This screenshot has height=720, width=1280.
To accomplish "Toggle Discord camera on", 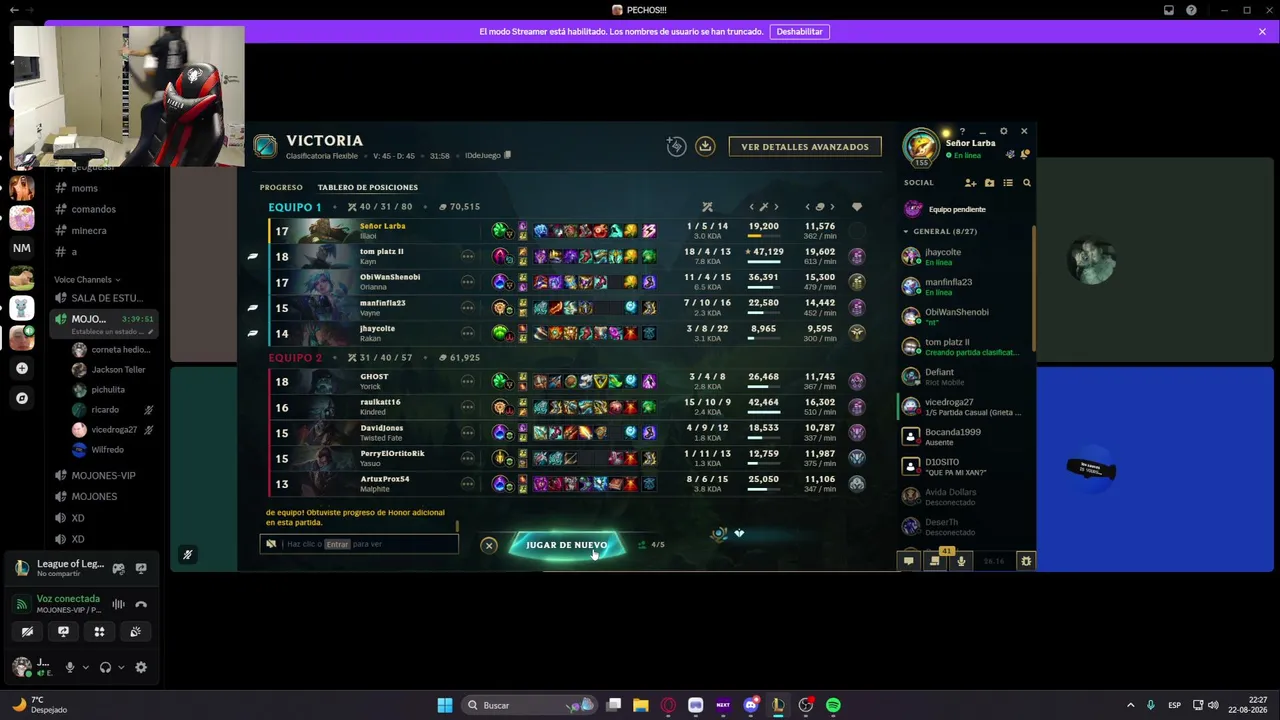I will 27,632.
